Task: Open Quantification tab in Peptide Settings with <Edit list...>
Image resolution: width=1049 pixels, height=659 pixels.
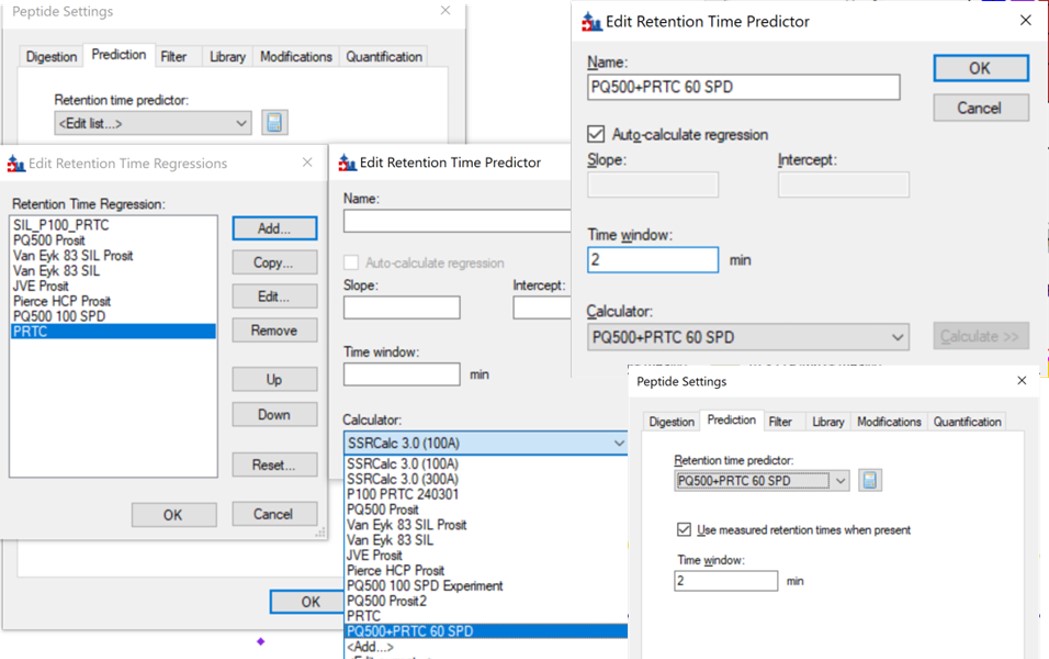Action: point(384,57)
